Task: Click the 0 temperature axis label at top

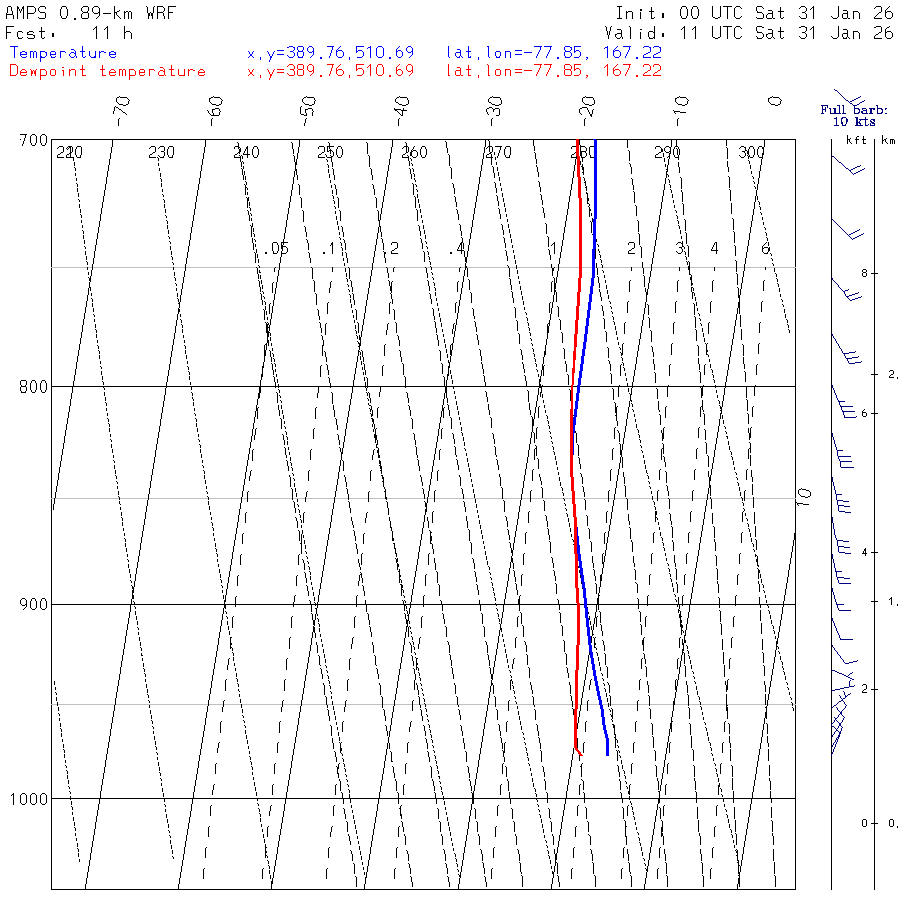Action: pos(775,102)
